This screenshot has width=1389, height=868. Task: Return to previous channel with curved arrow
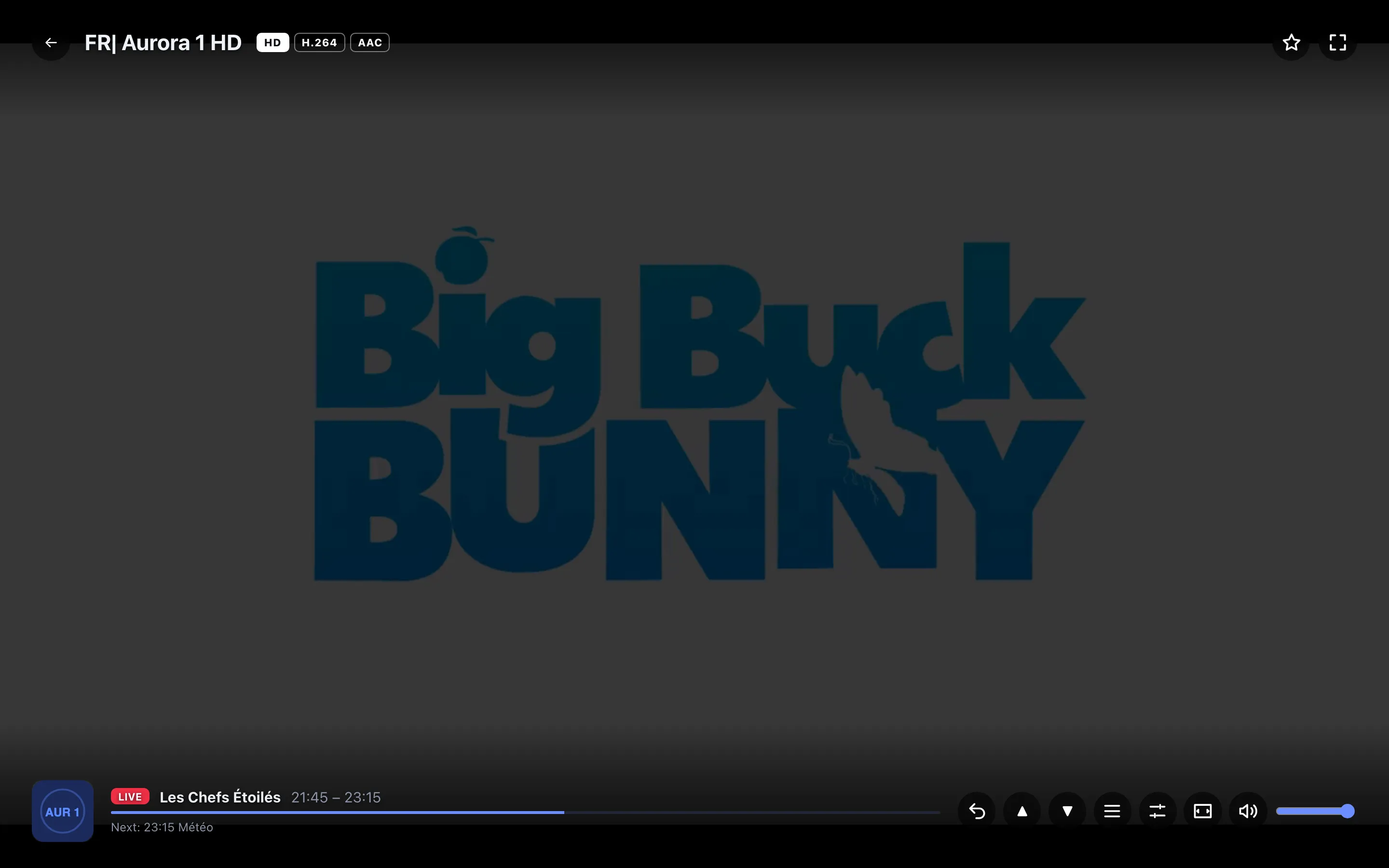click(977, 811)
